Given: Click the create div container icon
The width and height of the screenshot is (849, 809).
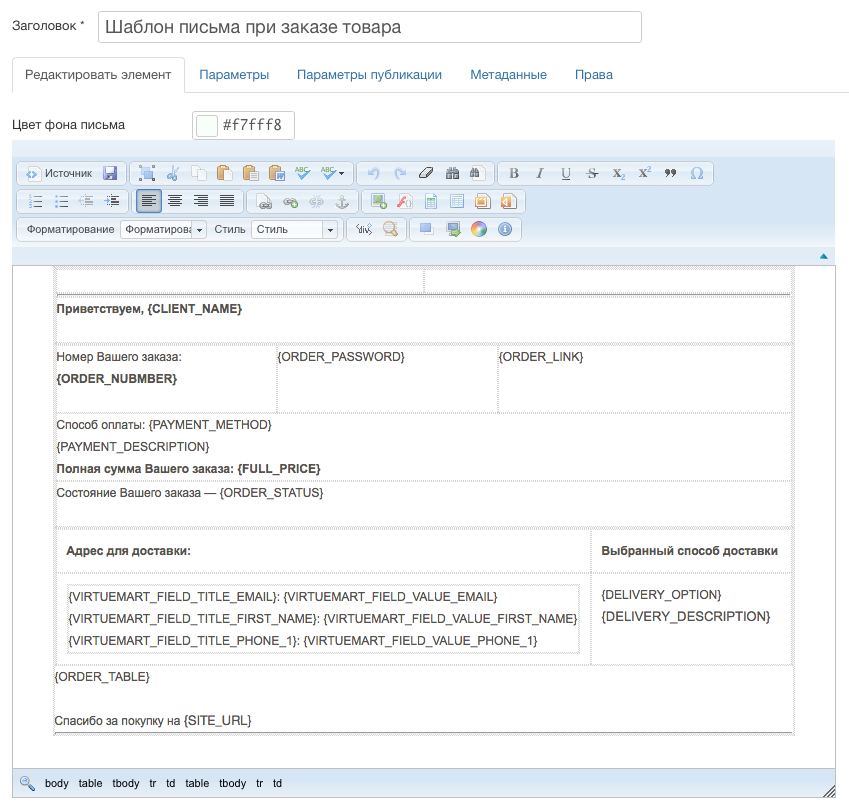Looking at the screenshot, I should pos(364,230).
